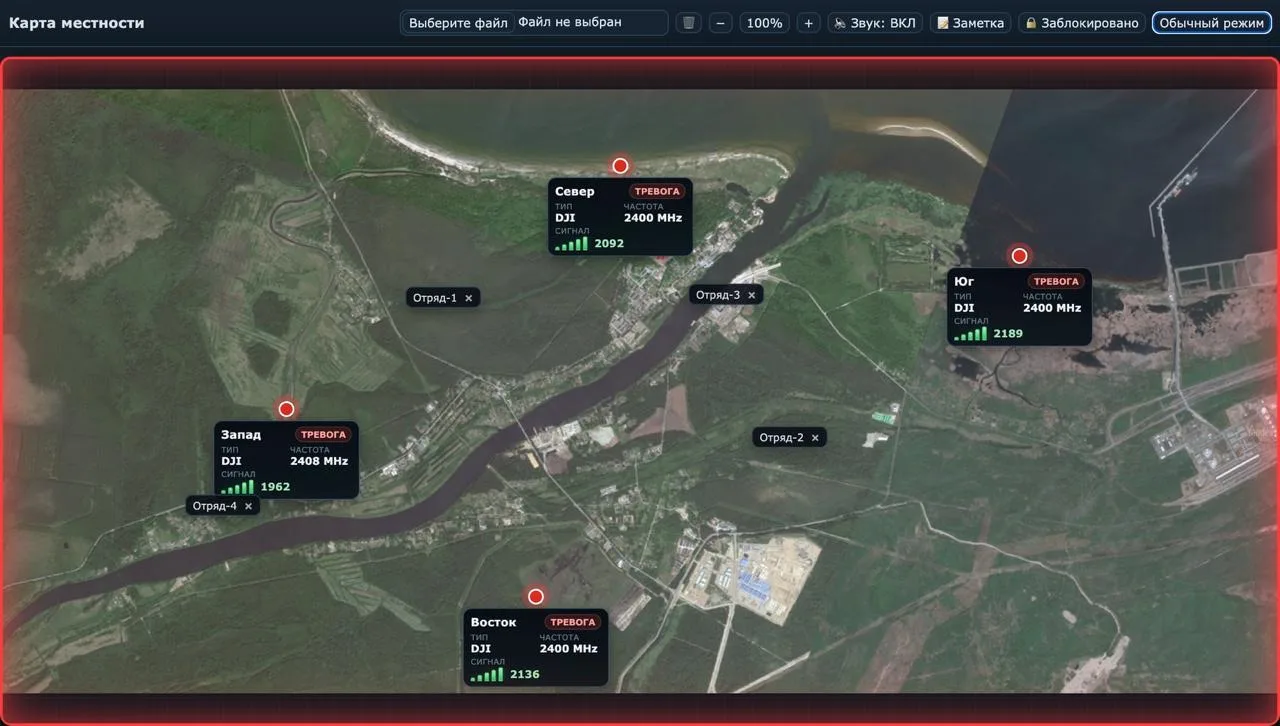The image size is (1280, 726).
Task: Toggle the Звук: ВКЛ sound setting
Action: (x=875, y=23)
